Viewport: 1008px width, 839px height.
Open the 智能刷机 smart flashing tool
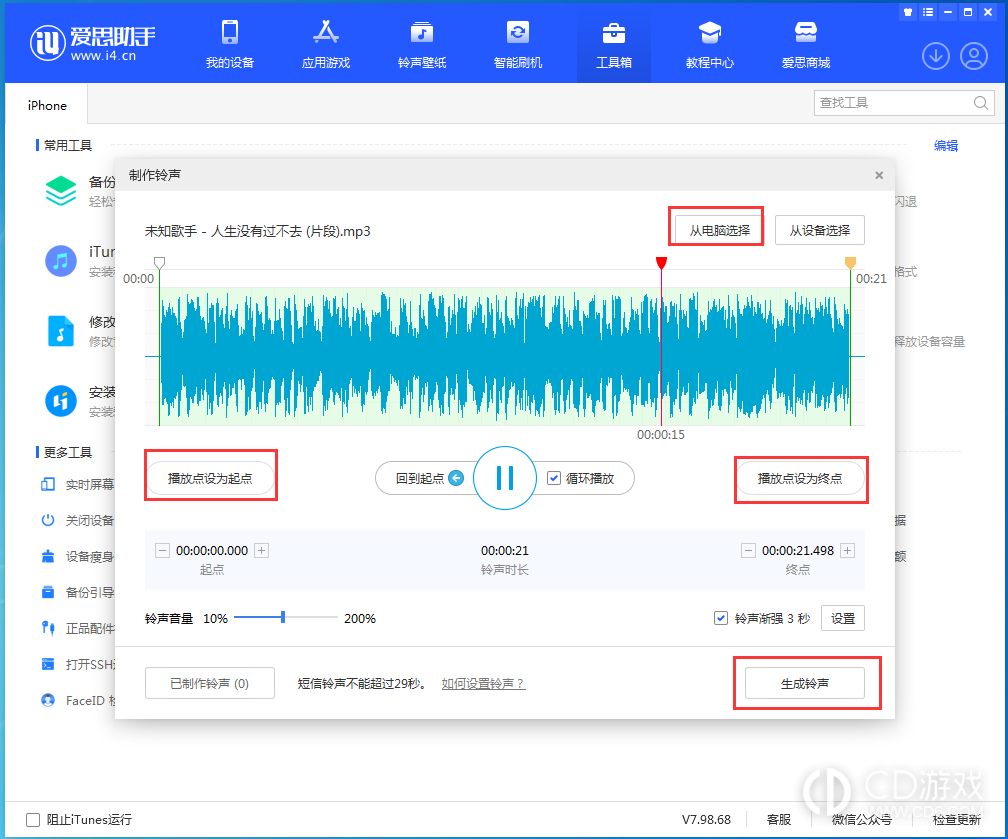tap(517, 44)
